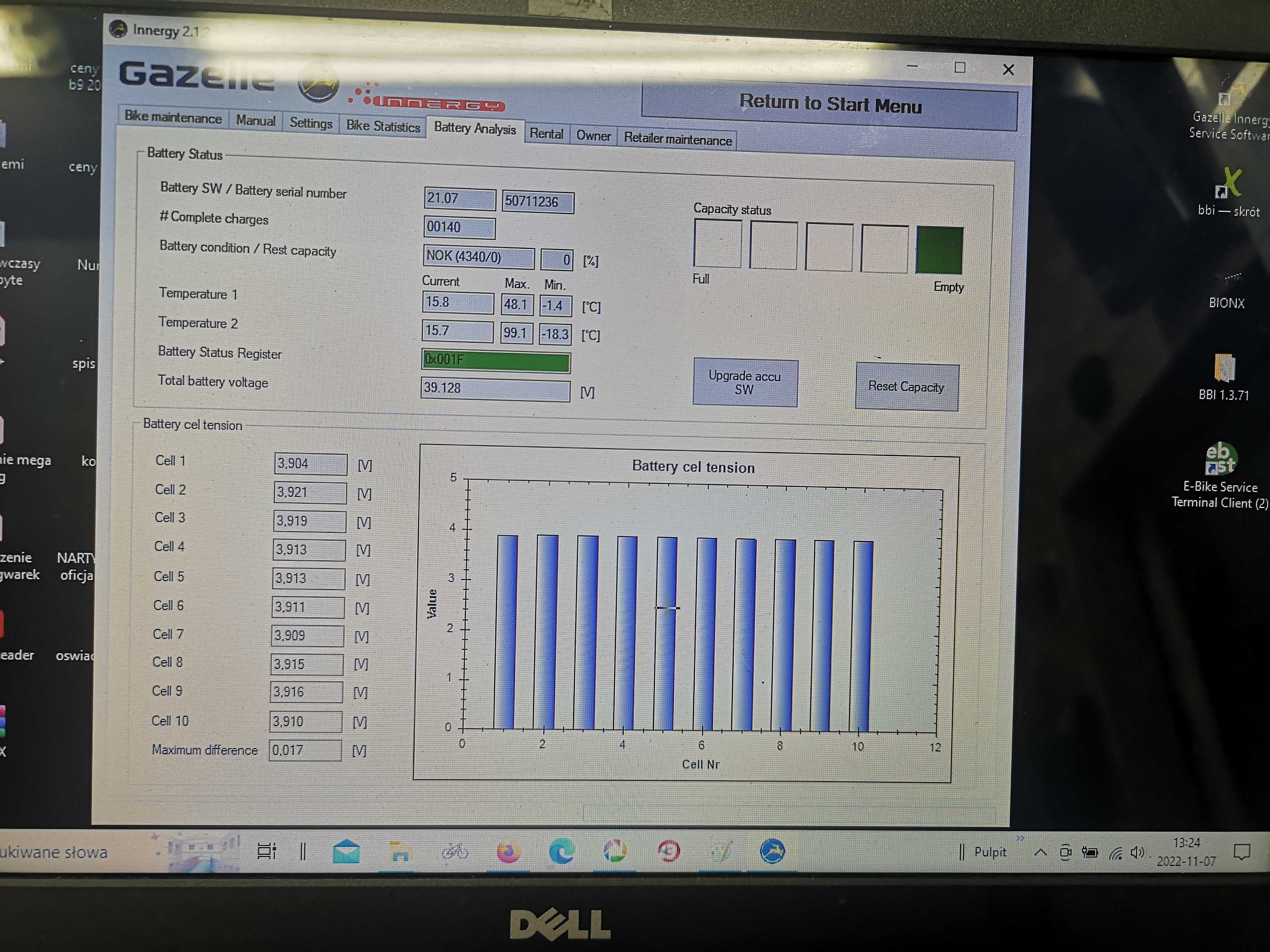Click the taskbar clock showing 13:24
The height and width of the screenshot is (952, 1270).
pos(1186,852)
